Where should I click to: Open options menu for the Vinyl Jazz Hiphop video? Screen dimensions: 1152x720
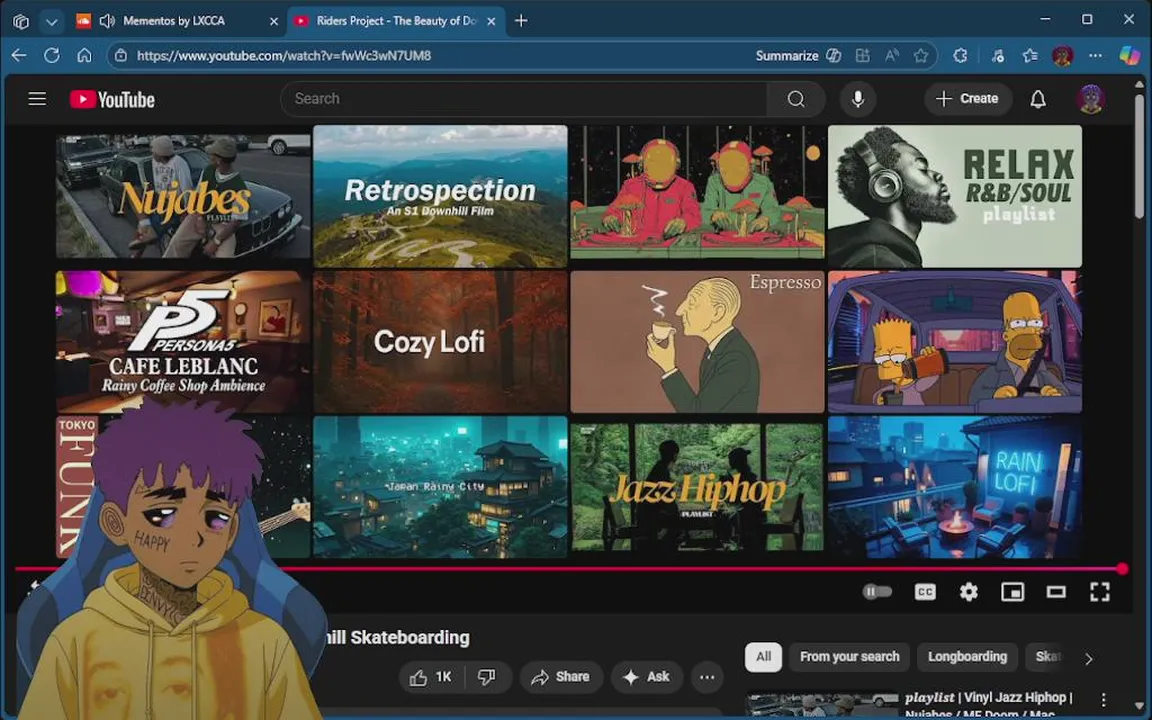pyautogui.click(x=1103, y=699)
